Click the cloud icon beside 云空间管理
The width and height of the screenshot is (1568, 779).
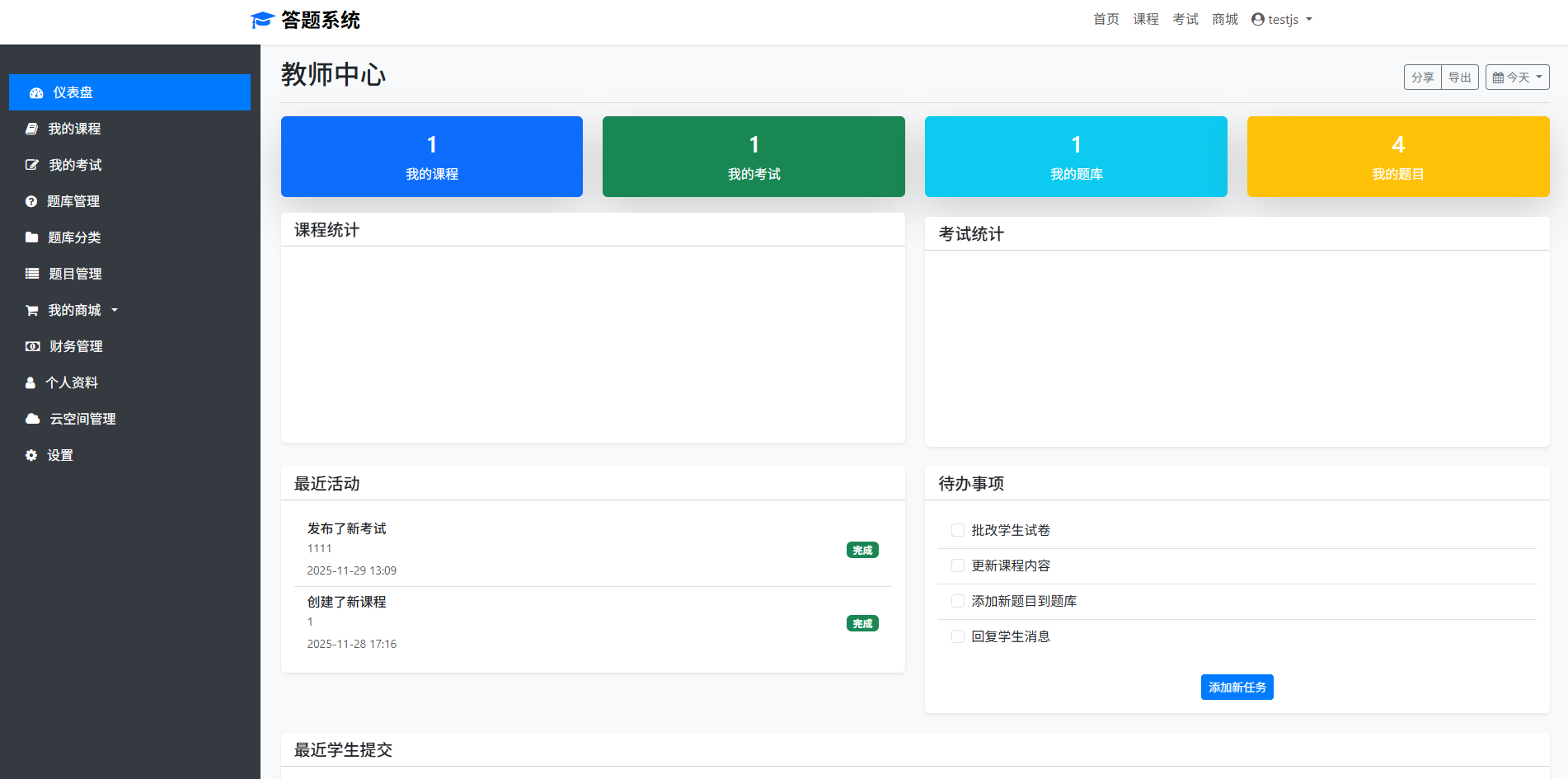(32, 419)
